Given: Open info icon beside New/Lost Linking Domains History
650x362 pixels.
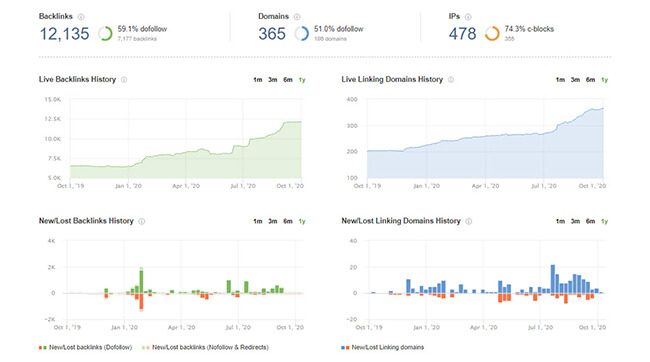Looking at the screenshot, I should pos(469,221).
